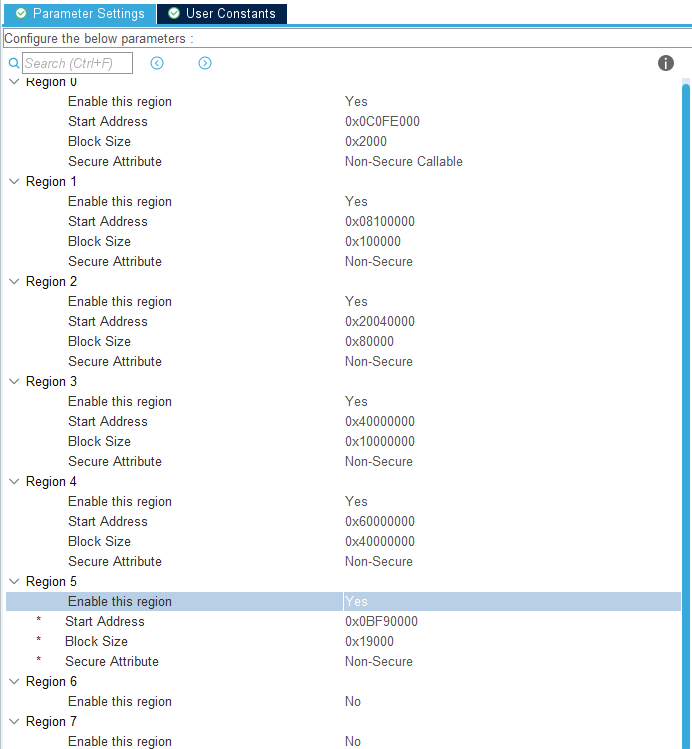The height and width of the screenshot is (749, 692).
Task: Select Region 2 Enable value Yes
Action: [356, 301]
